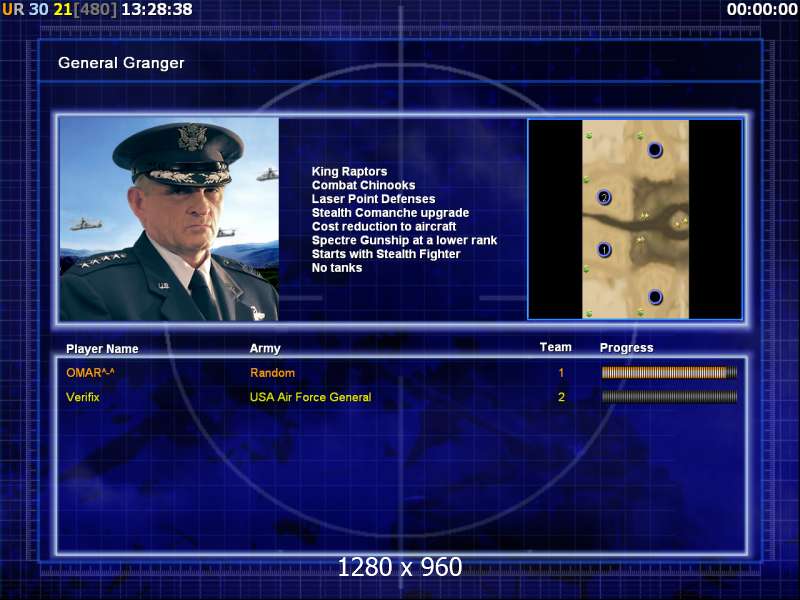The image size is (800, 600).
Task: Click the yellow tech marker just above the river
Action: (644, 216)
